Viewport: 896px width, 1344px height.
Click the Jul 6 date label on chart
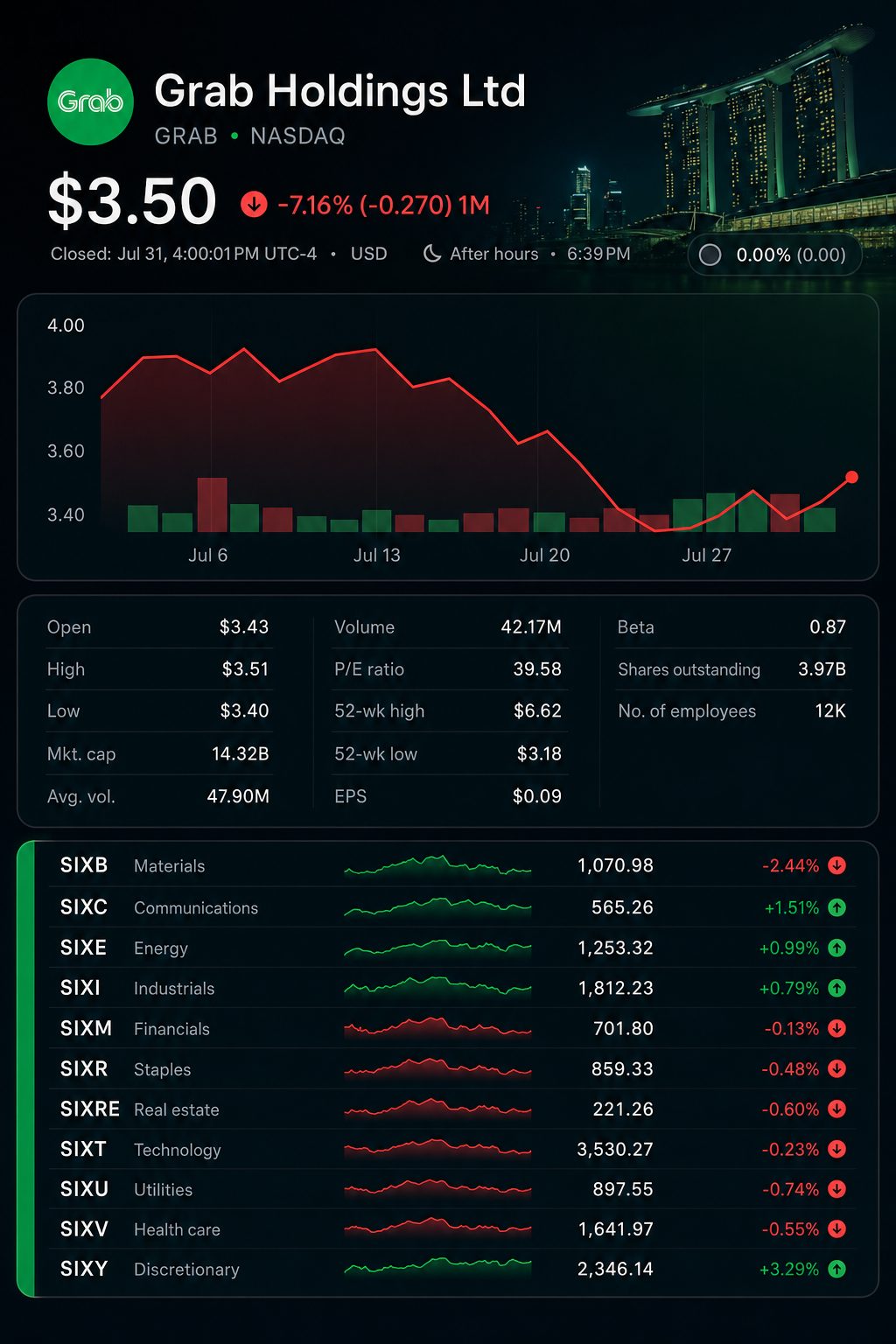tap(207, 555)
